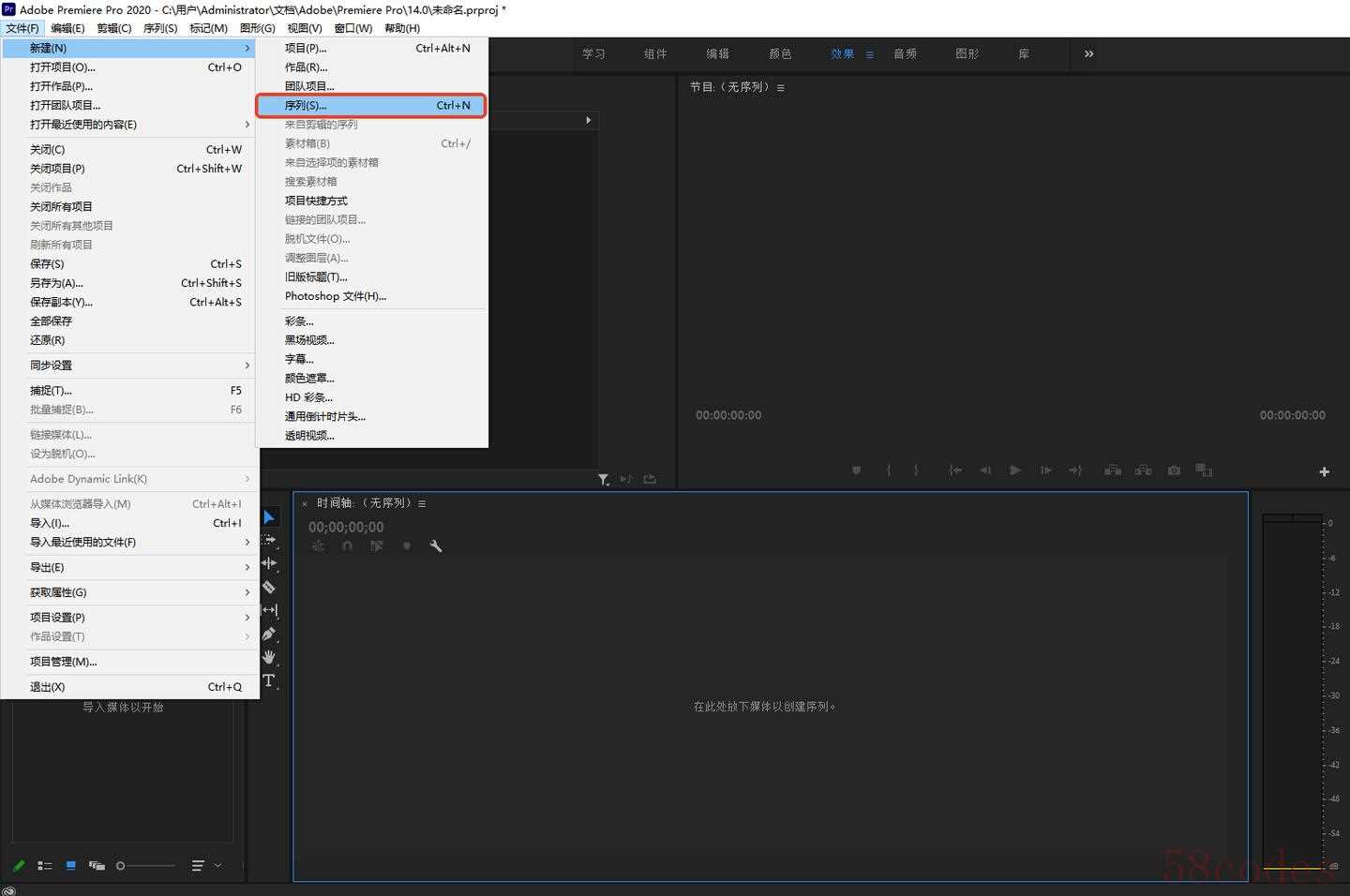Select 保存(S) in File menu
Viewport: 1350px width, 896px height.
coord(130,264)
